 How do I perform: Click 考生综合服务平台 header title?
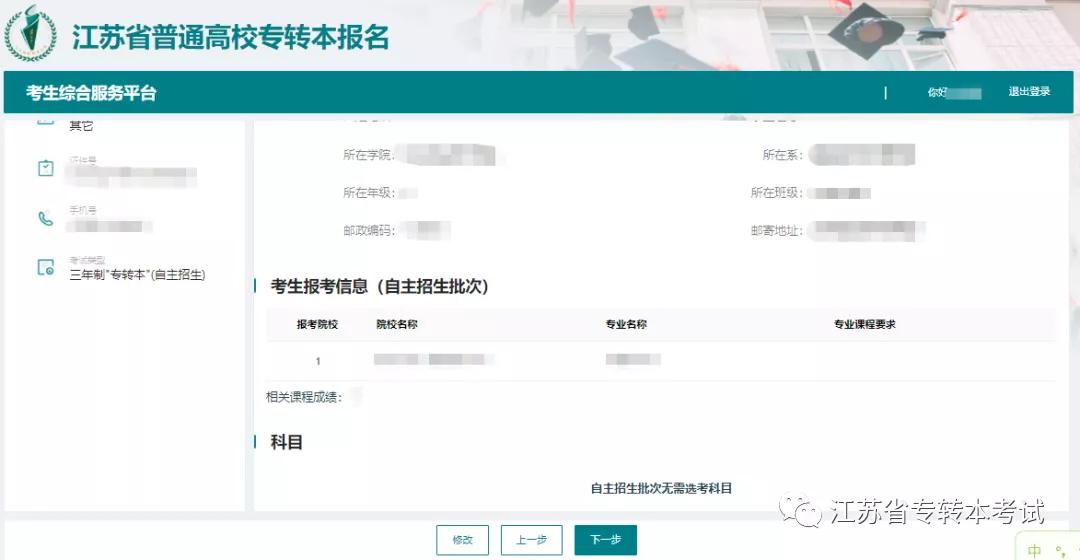coord(91,93)
